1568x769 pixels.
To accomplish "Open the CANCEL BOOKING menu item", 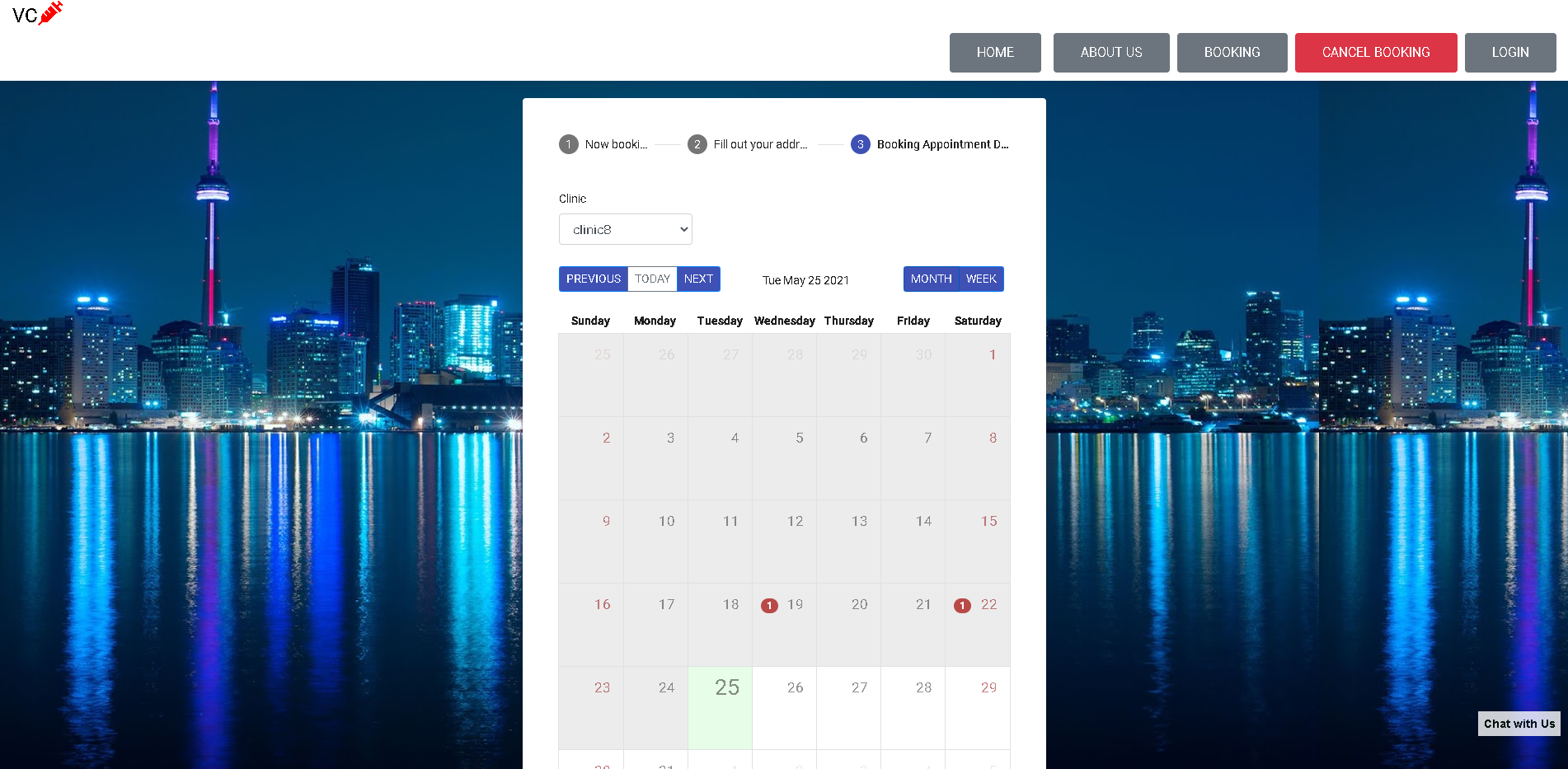I will click(x=1375, y=52).
